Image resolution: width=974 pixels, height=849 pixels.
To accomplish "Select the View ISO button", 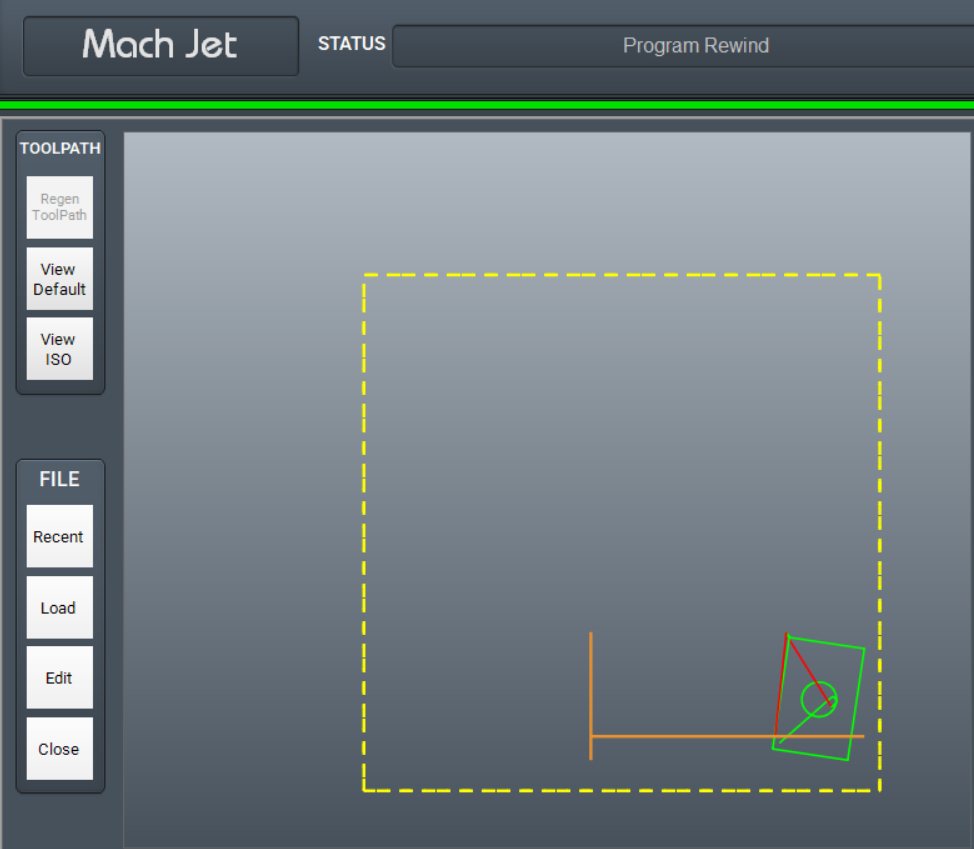I will [x=60, y=349].
